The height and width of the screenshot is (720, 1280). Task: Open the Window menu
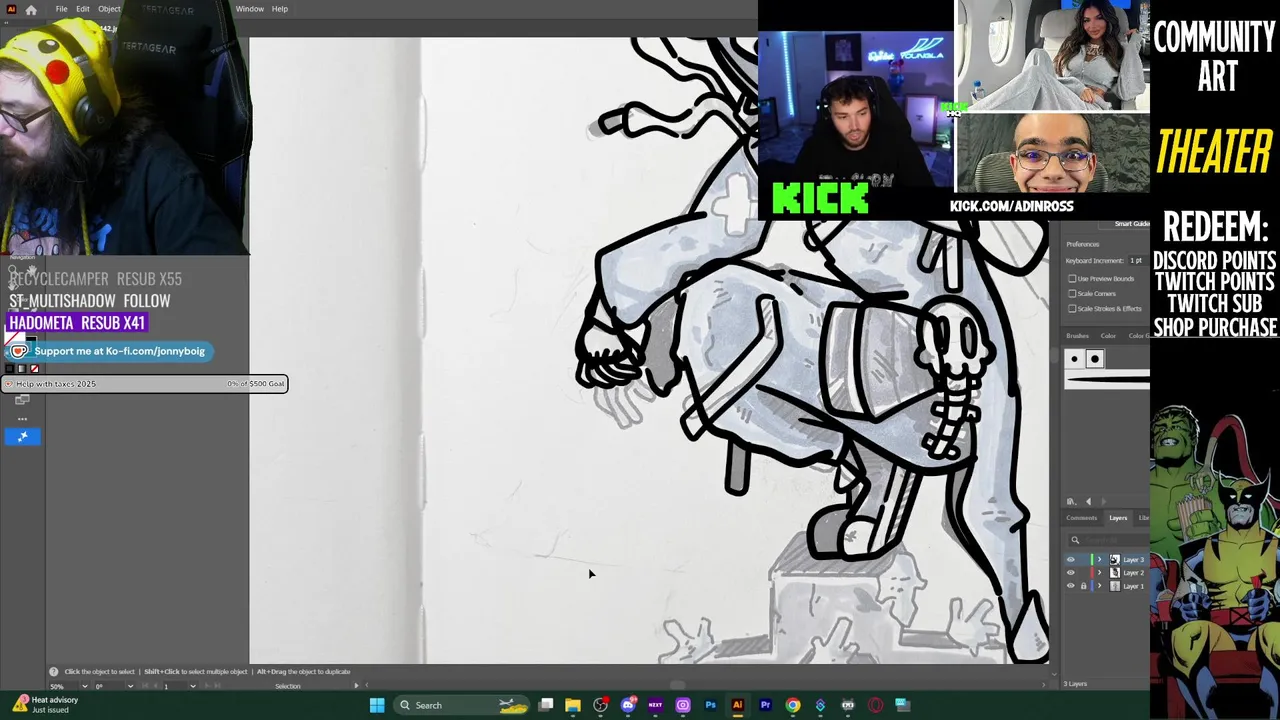click(250, 9)
